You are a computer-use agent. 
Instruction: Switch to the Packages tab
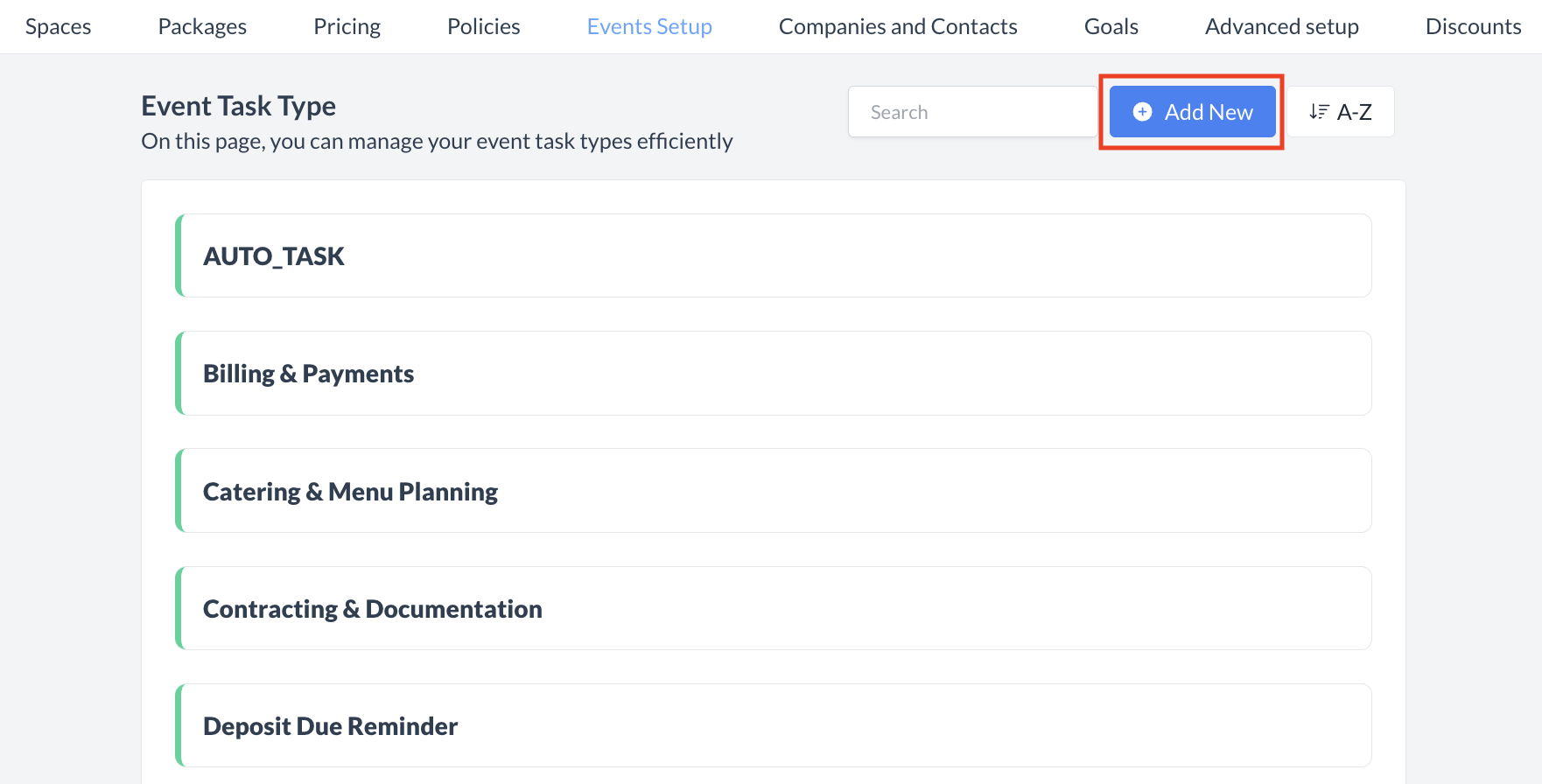pyautogui.click(x=202, y=27)
